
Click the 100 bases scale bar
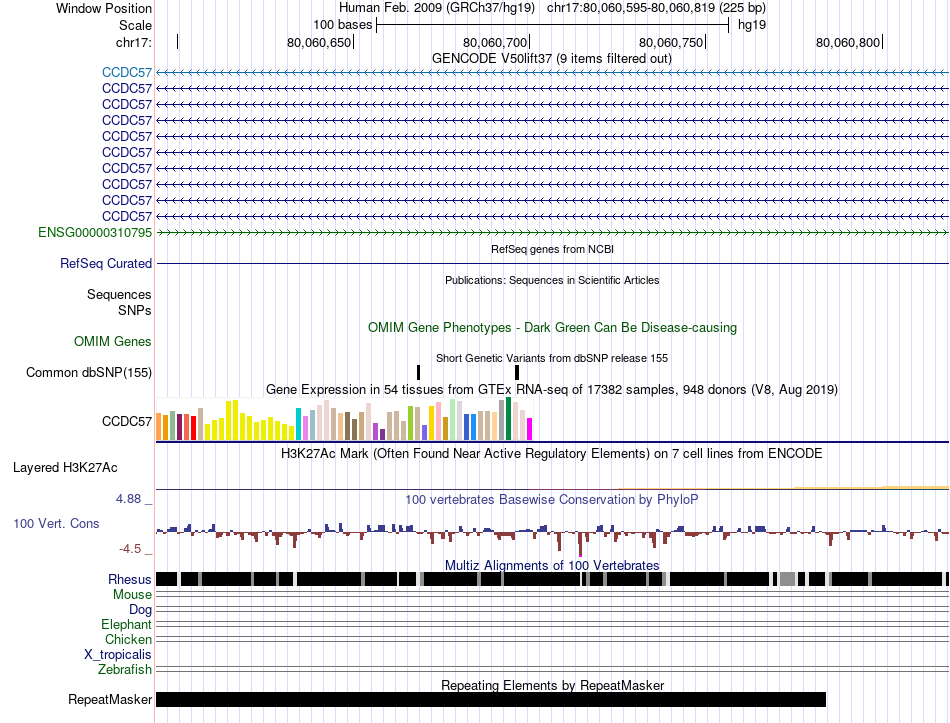click(552, 25)
